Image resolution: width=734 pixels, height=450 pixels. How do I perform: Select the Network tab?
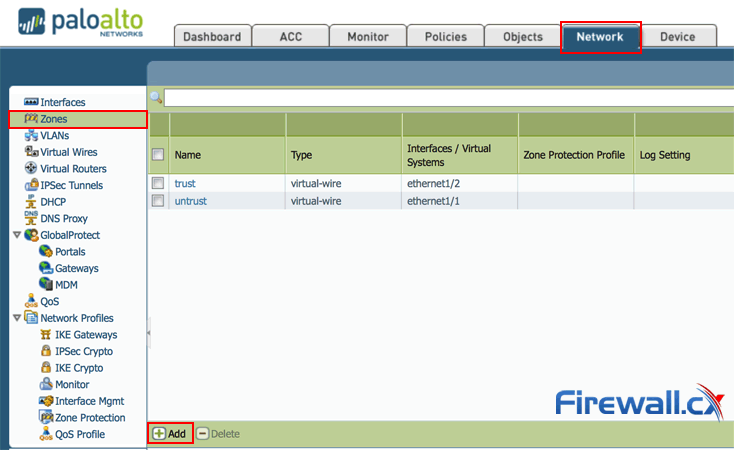click(x=600, y=37)
